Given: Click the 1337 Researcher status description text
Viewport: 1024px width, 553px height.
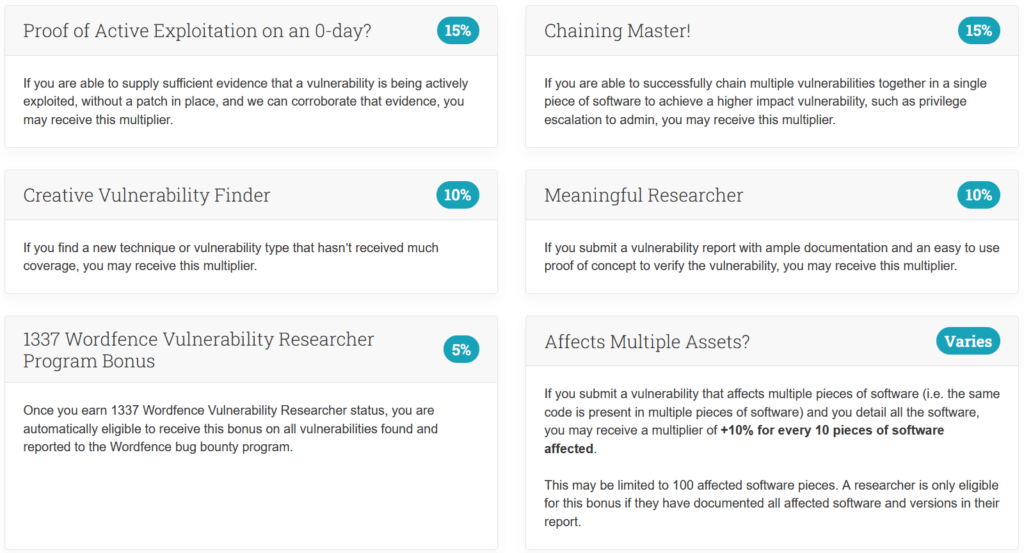Looking at the screenshot, I should (231, 428).
